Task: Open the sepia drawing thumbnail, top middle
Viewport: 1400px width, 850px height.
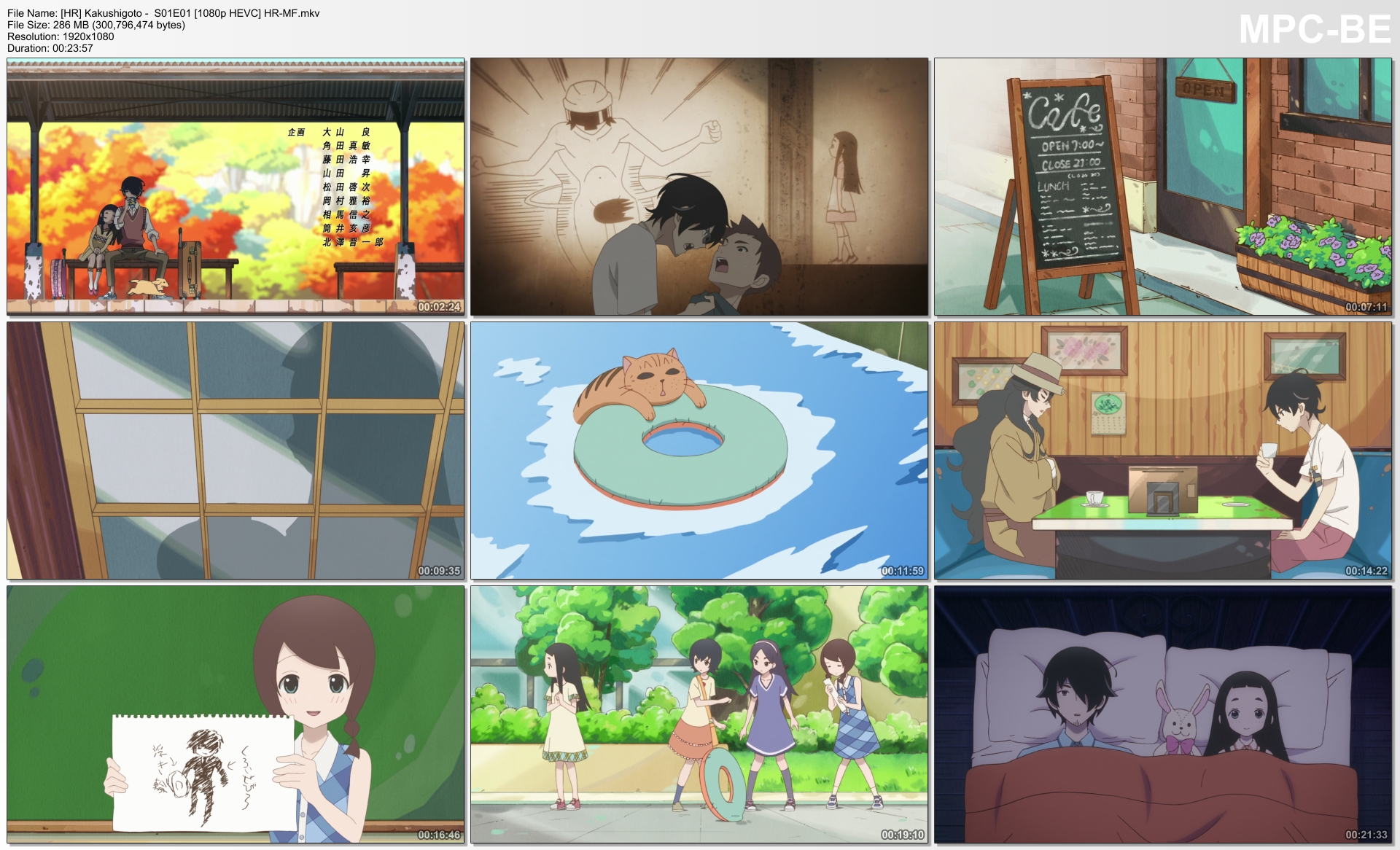Action: pos(699,187)
